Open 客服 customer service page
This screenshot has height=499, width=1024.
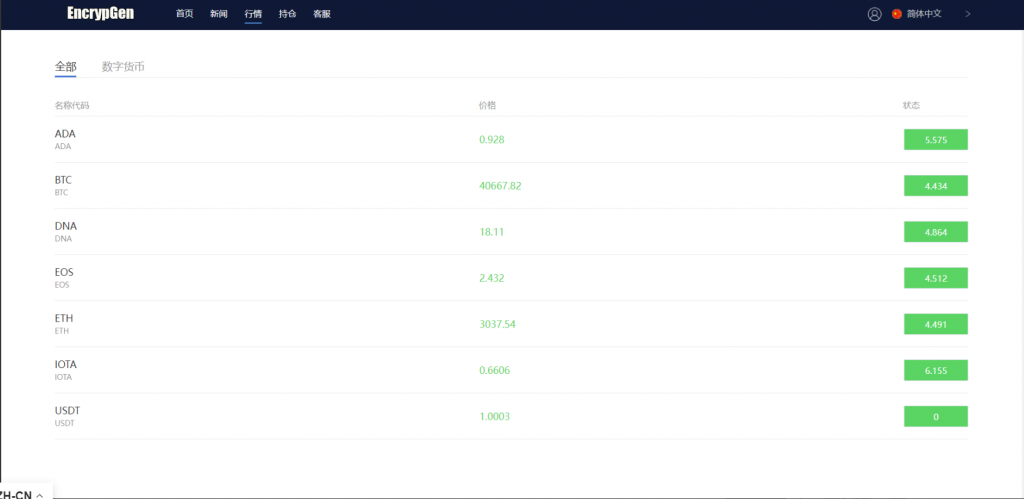[x=321, y=14]
